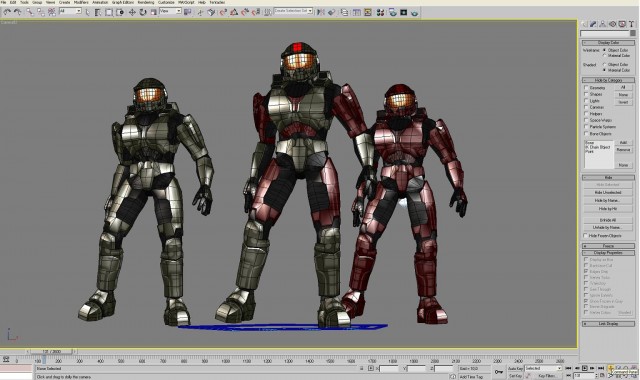Image resolution: width=640 pixels, height=380 pixels.
Task: Open the Material Editor icon
Action: (380, 12)
